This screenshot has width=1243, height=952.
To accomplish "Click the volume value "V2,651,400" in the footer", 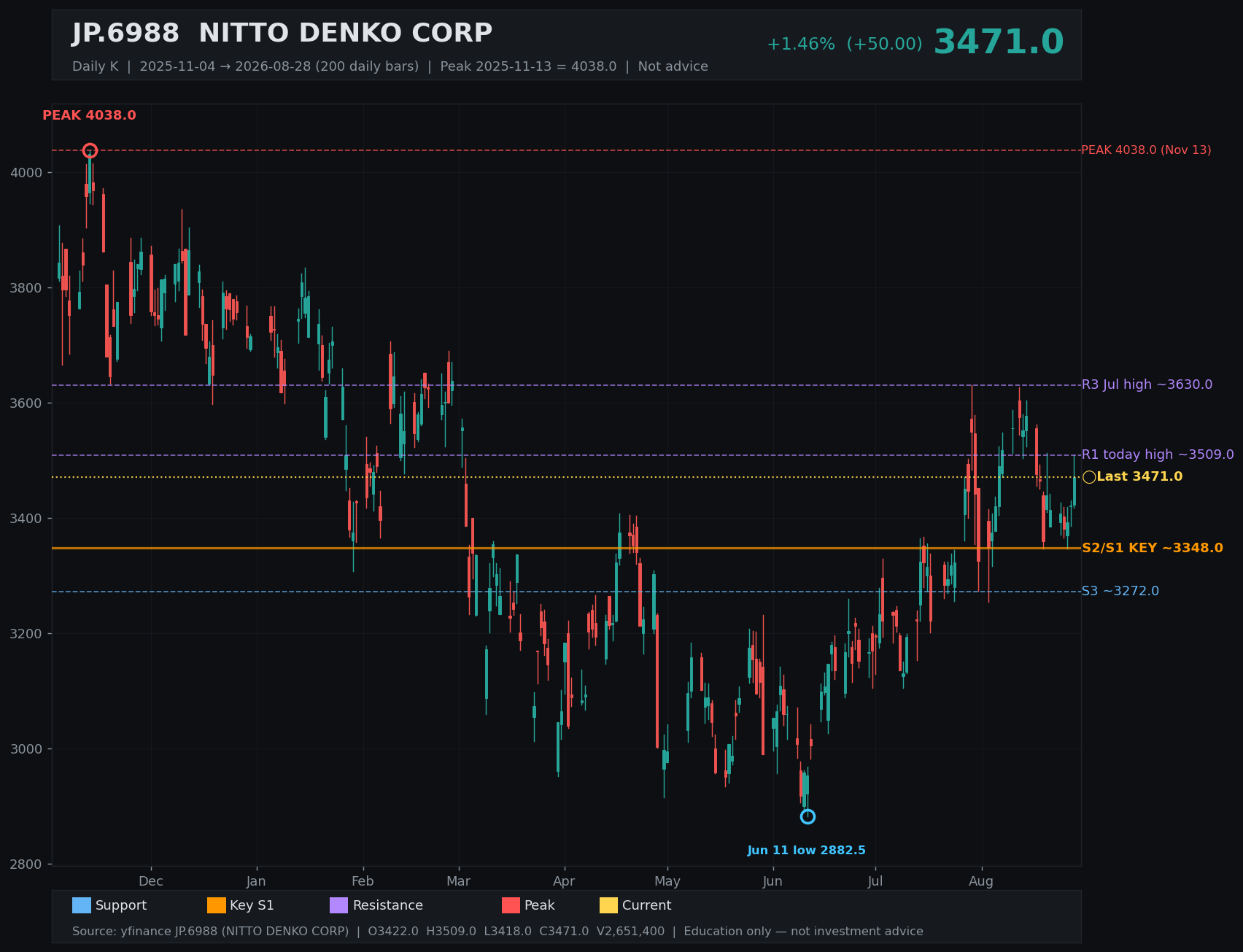I will pyautogui.click(x=631, y=932).
